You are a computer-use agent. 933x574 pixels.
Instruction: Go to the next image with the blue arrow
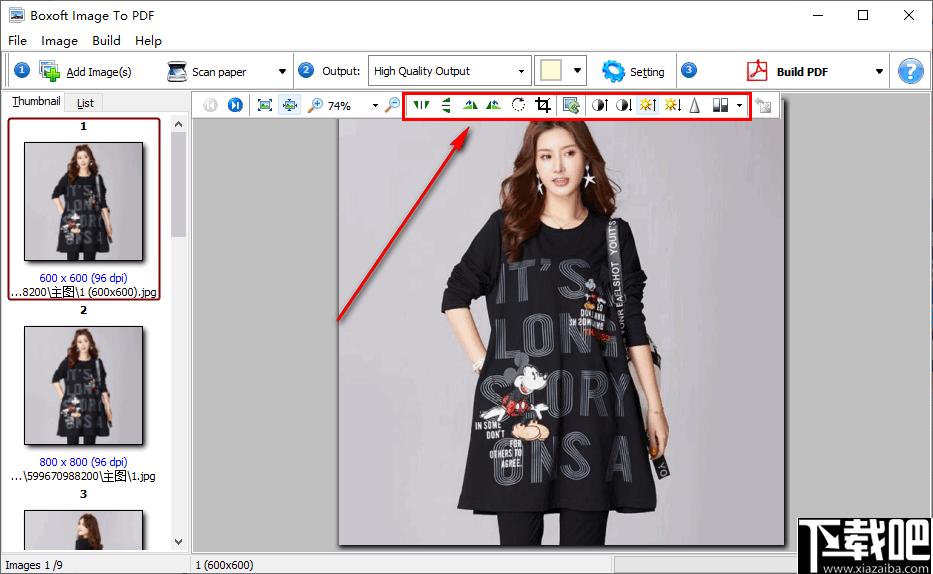(235, 105)
